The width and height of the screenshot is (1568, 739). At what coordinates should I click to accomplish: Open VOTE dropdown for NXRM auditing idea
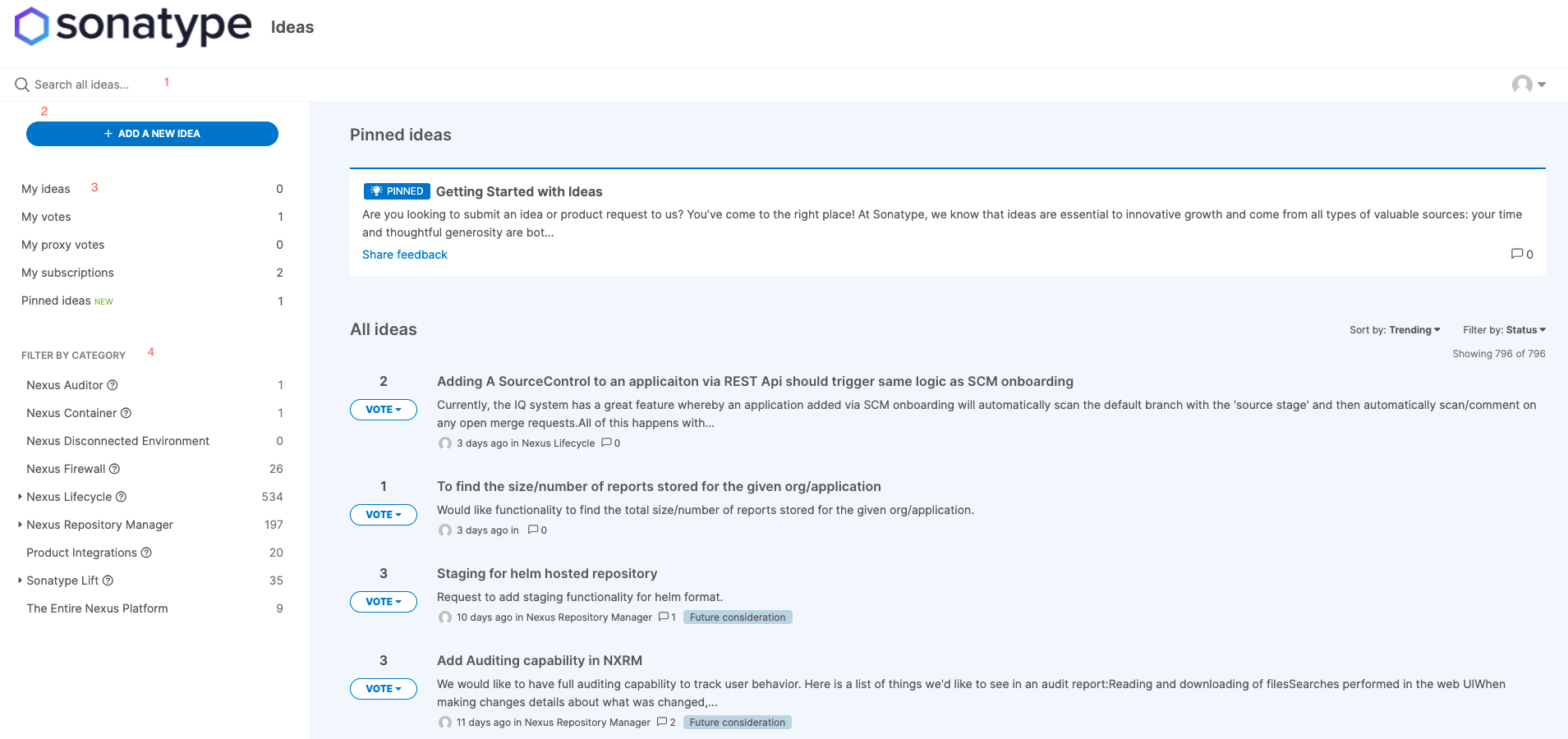coord(384,689)
